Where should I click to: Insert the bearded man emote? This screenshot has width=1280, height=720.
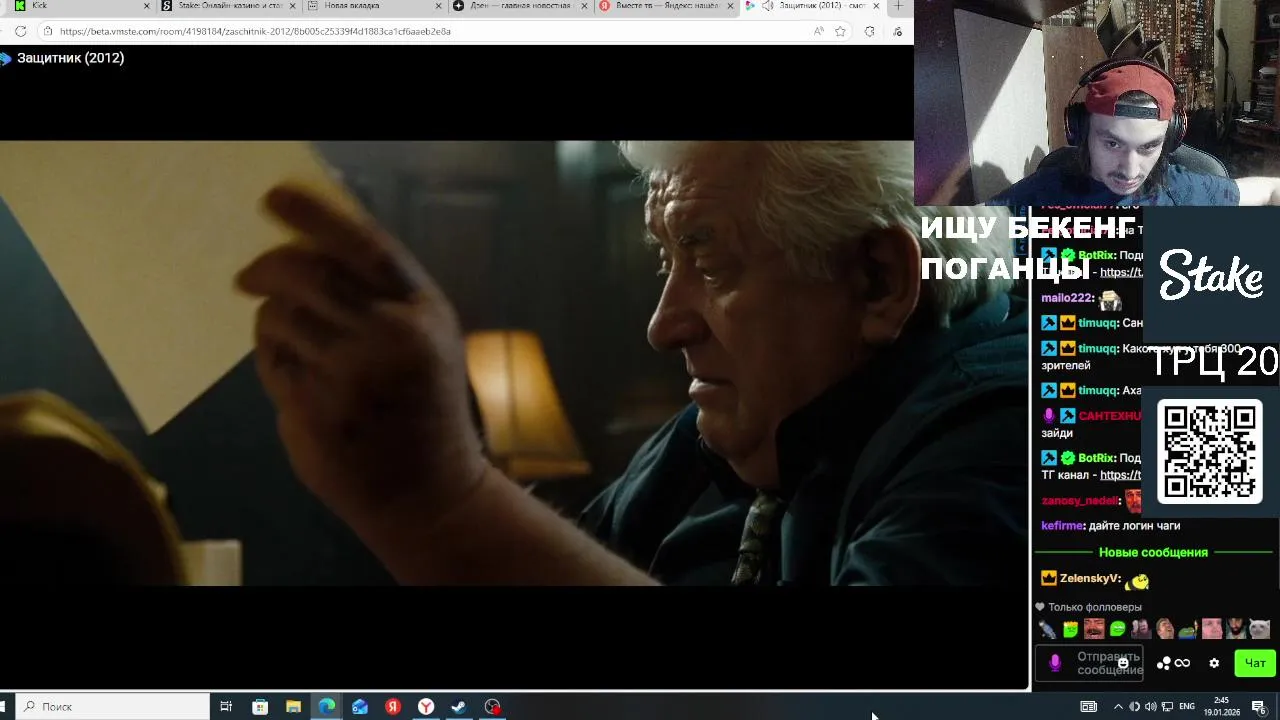[x=1236, y=629]
